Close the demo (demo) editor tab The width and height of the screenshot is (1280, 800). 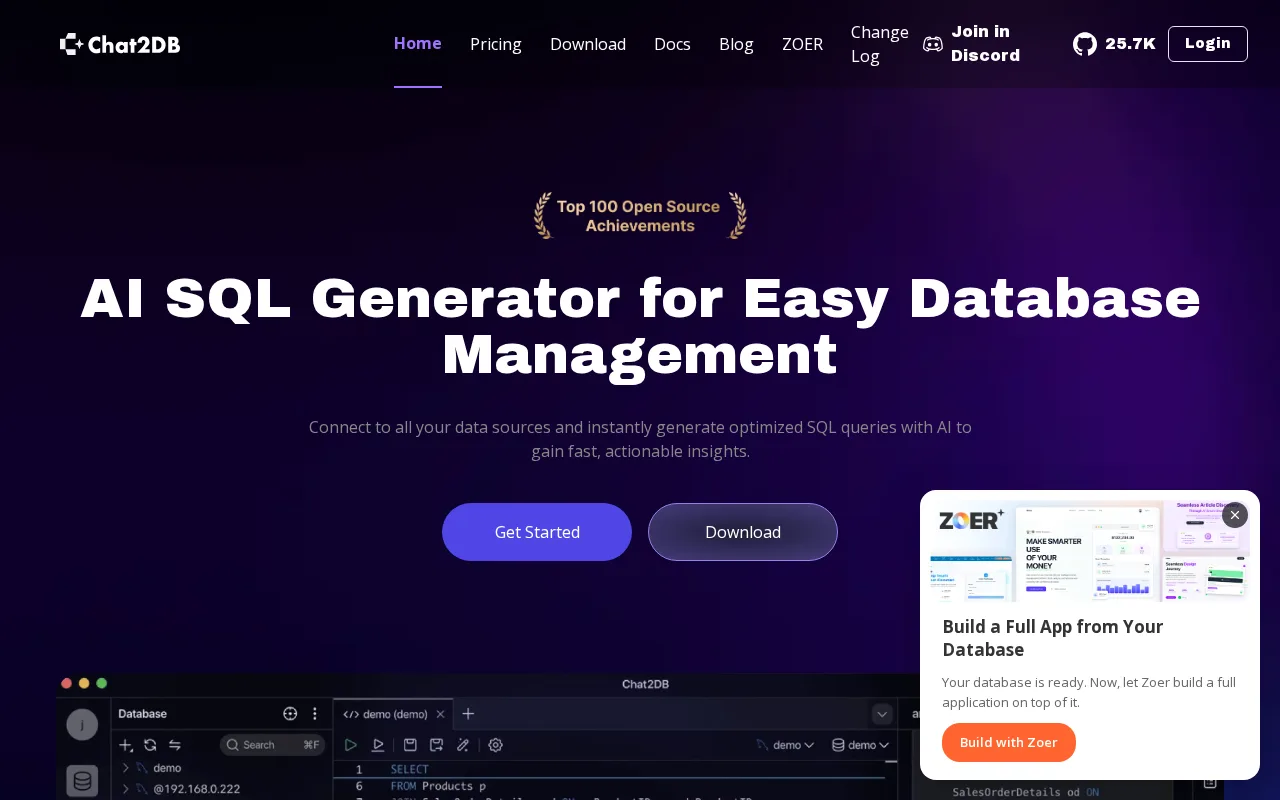click(440, 714)
